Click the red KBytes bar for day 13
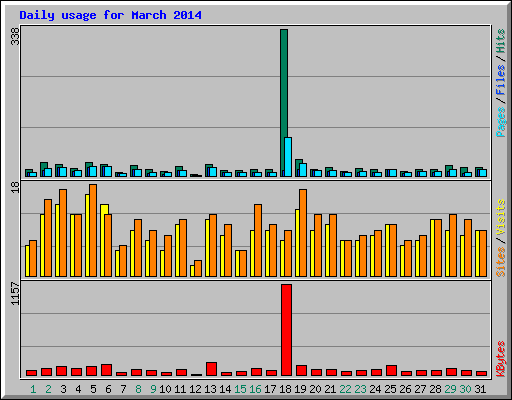512x400 pixels. pos(211,369)
